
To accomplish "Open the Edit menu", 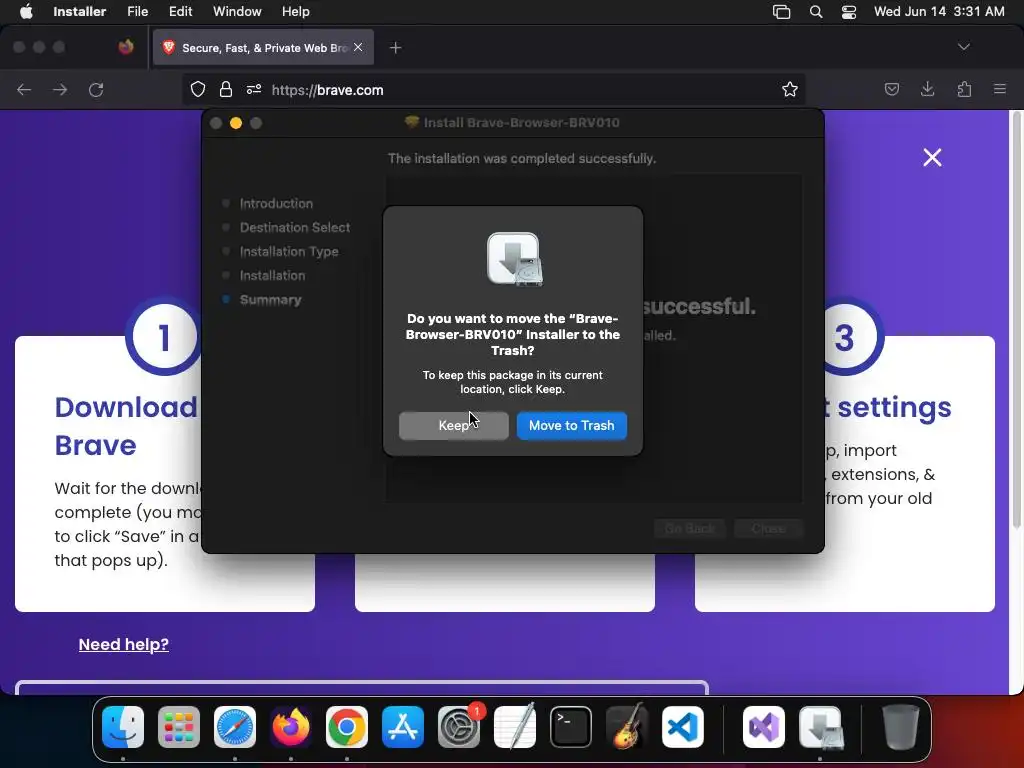I will pos(180,12).
